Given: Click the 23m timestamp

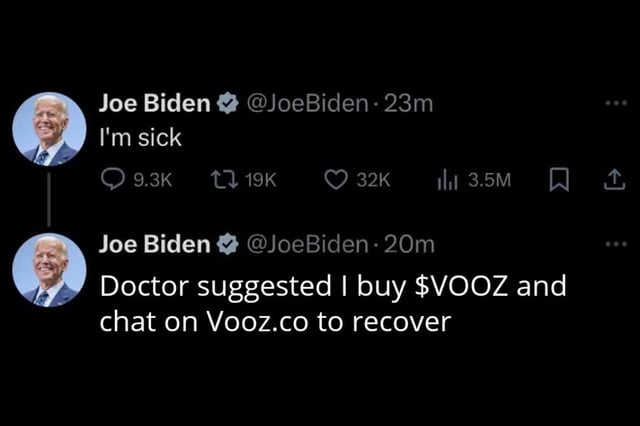Looking at the screenshot, I should pyautogui.click(x=408, y=104).
